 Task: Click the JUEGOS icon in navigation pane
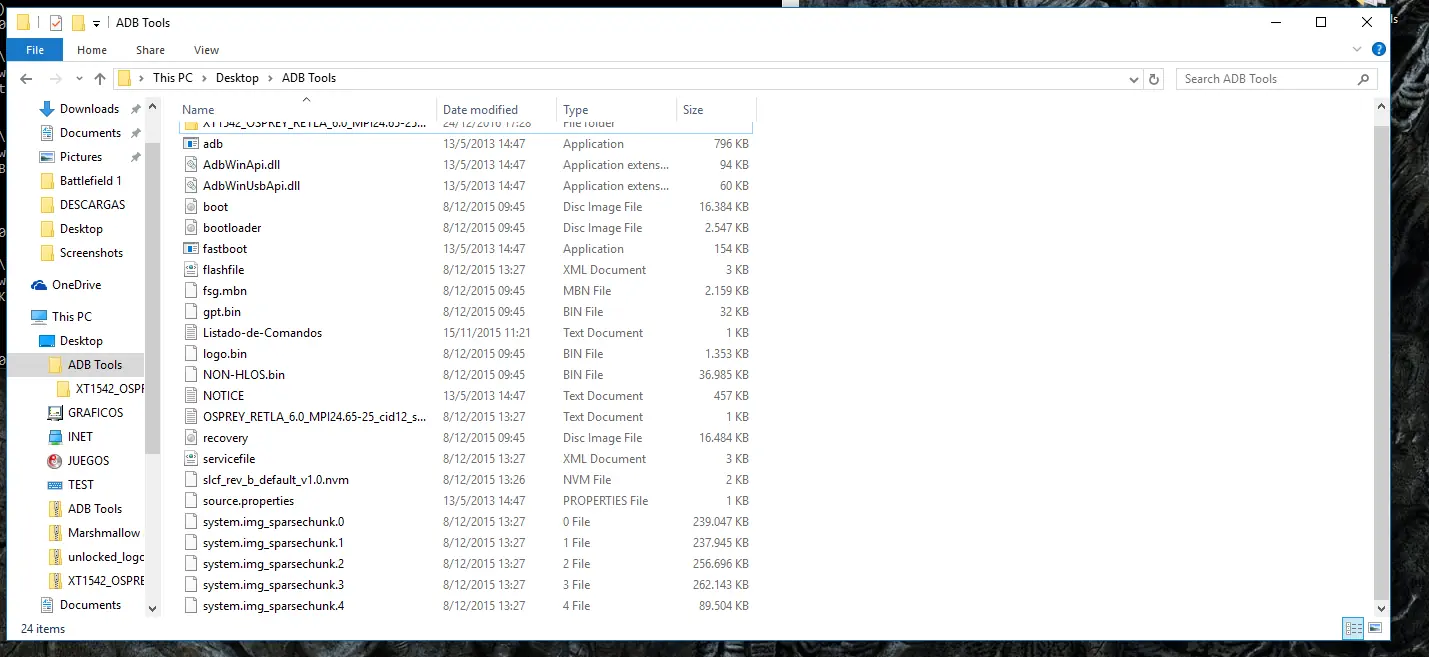pyautogui.click(x=56, y=461)
